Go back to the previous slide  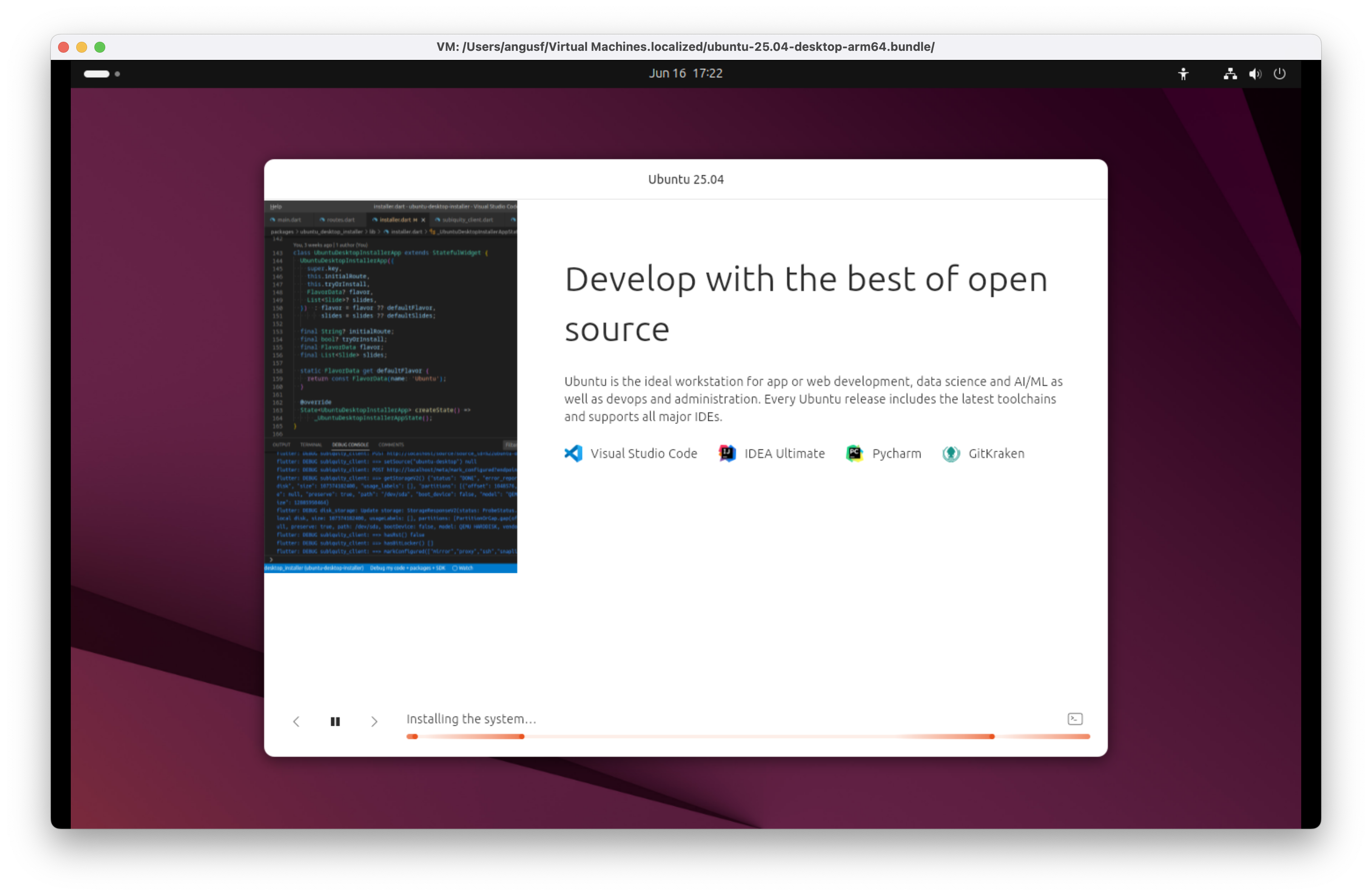[296, 721]
